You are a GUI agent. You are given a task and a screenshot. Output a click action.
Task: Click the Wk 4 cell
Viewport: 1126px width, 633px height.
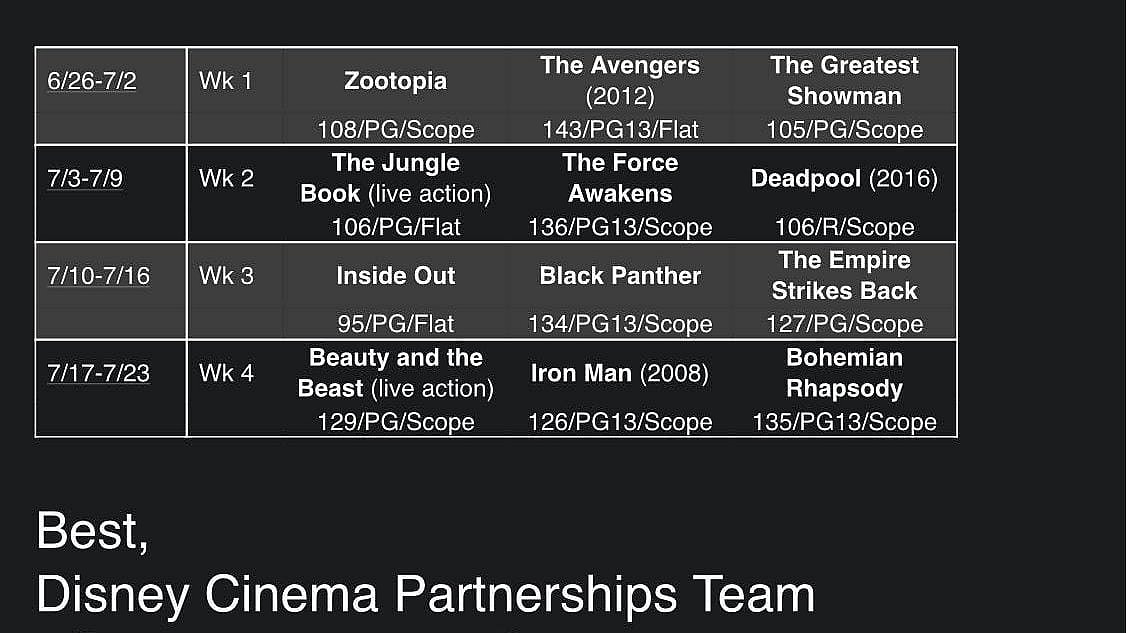pyautogui.click(x=226, y=373)
